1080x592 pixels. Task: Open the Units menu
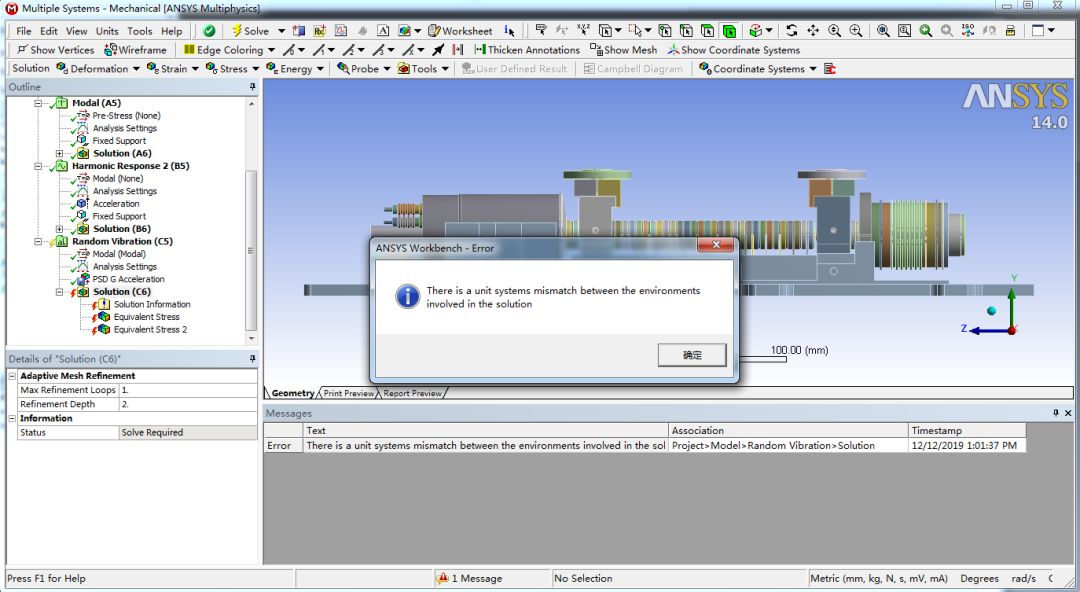click(x=107, y=31)
